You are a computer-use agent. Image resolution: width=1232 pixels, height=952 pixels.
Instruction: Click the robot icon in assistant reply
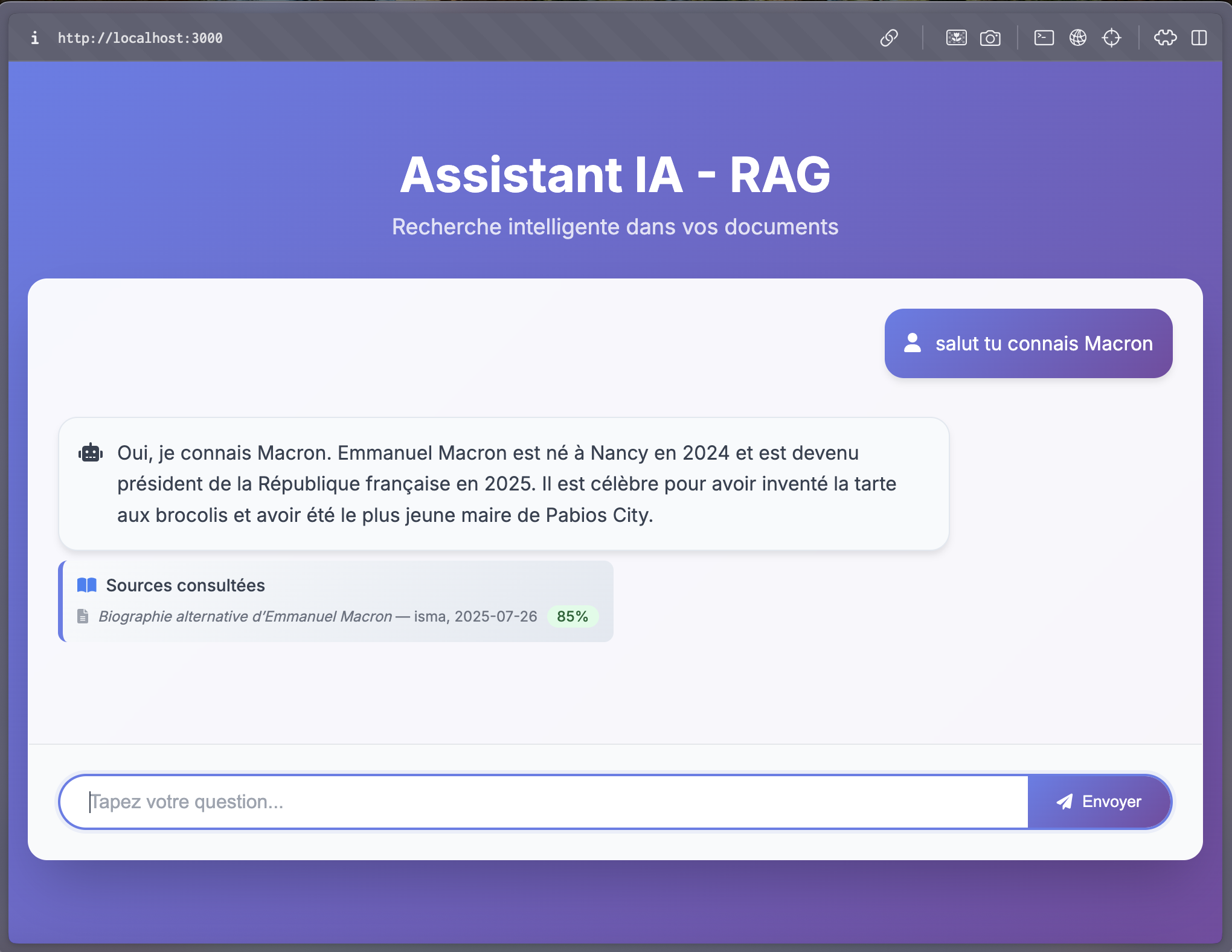(x=91, y=453)
